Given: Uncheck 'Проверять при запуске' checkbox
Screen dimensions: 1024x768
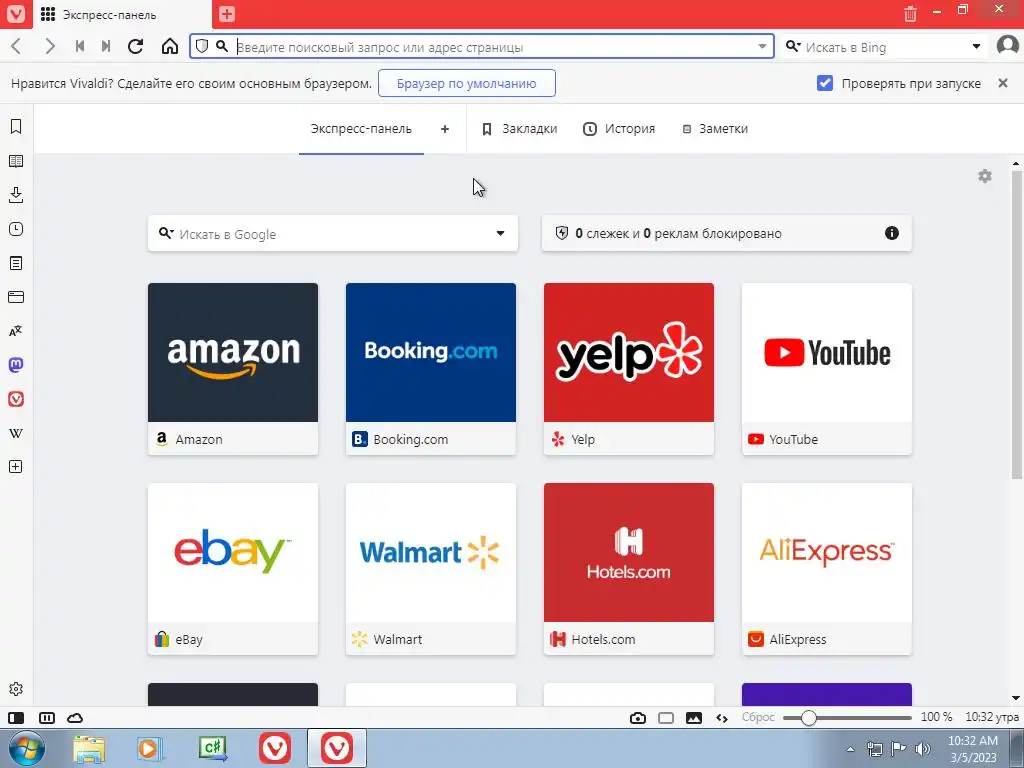Looking at the screenshot, I should click(825, 83).
